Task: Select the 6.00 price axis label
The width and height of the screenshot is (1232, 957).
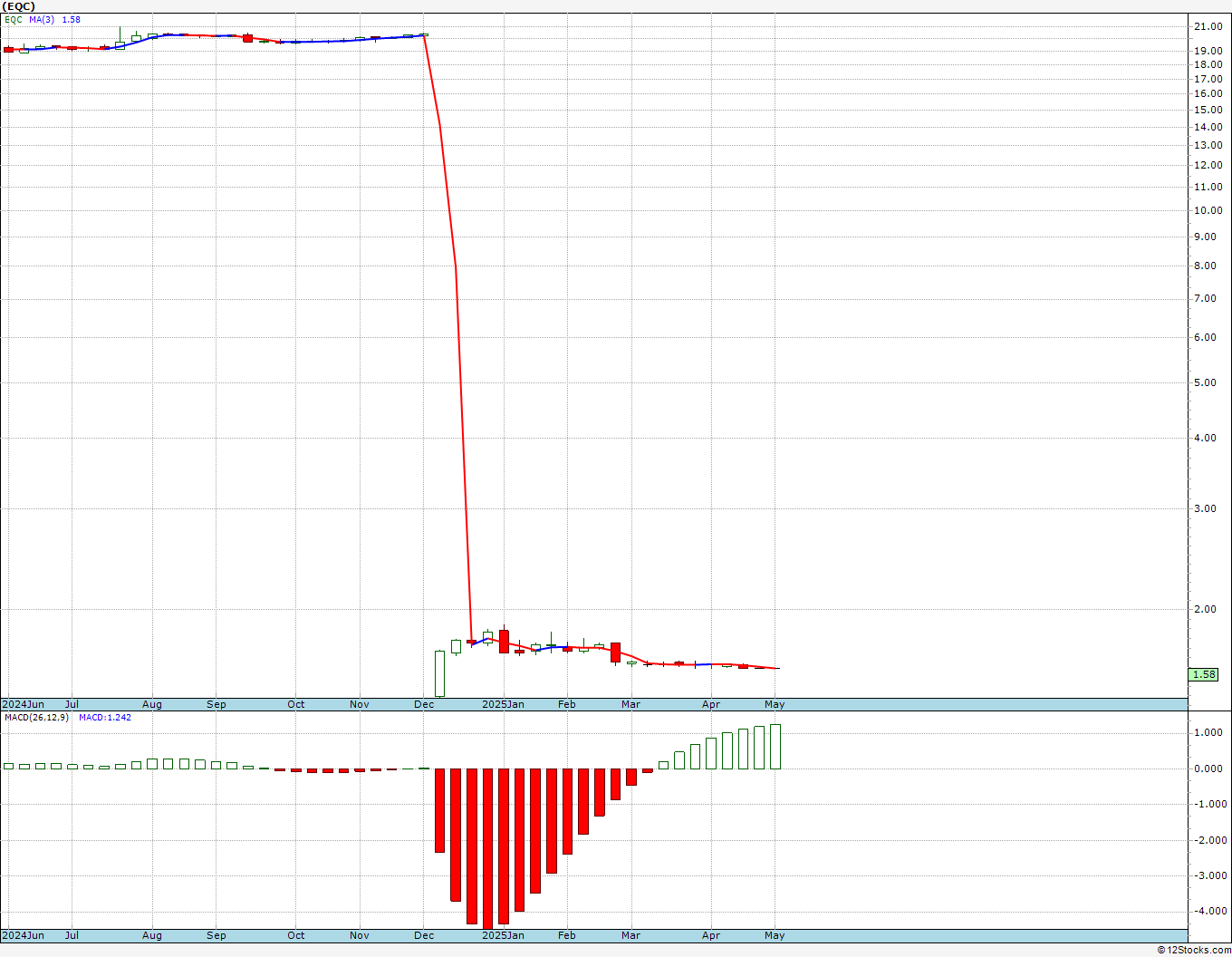Action: (1205, 337)
